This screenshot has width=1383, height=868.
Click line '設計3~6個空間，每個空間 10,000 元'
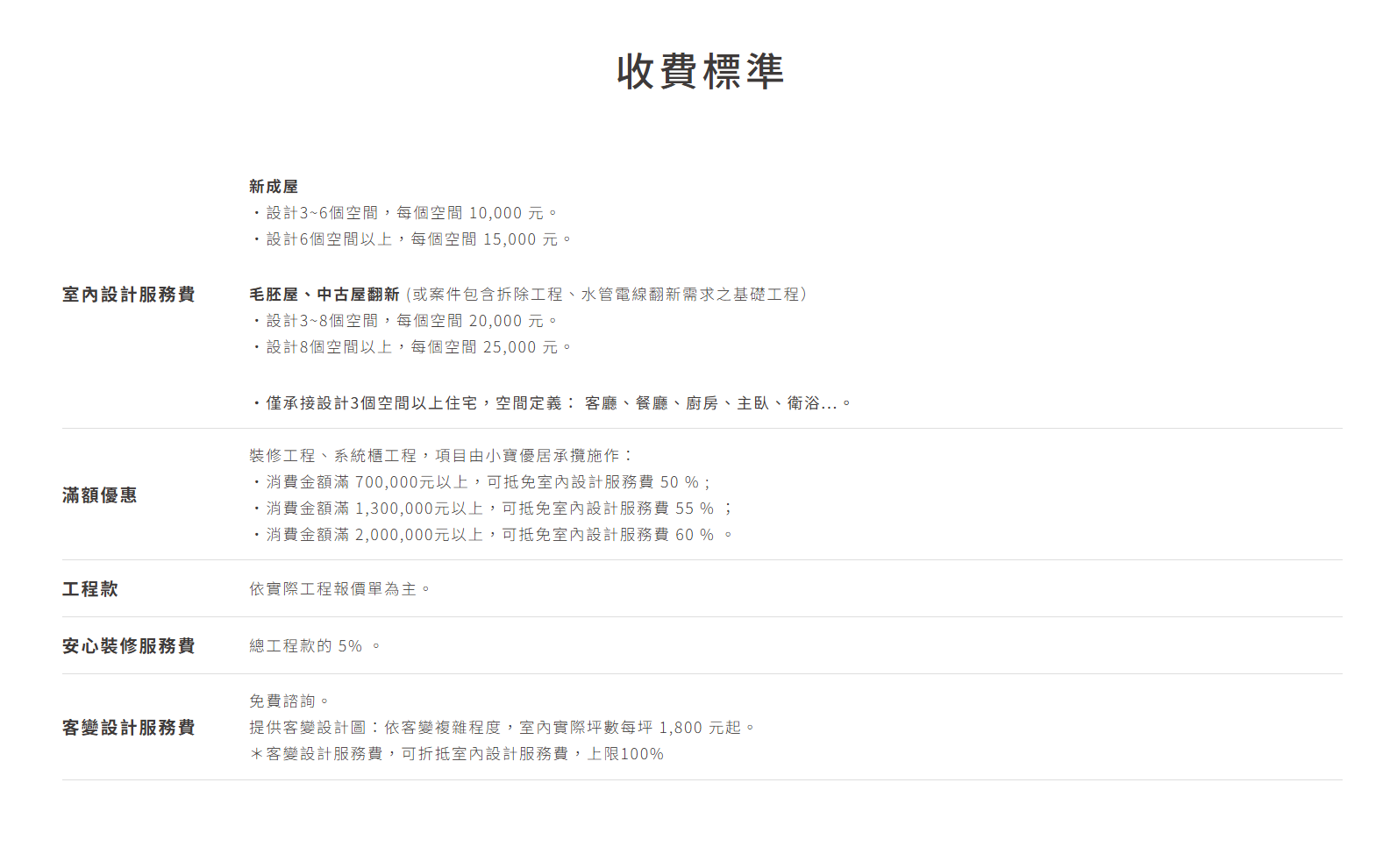click(x=404, y=213)
